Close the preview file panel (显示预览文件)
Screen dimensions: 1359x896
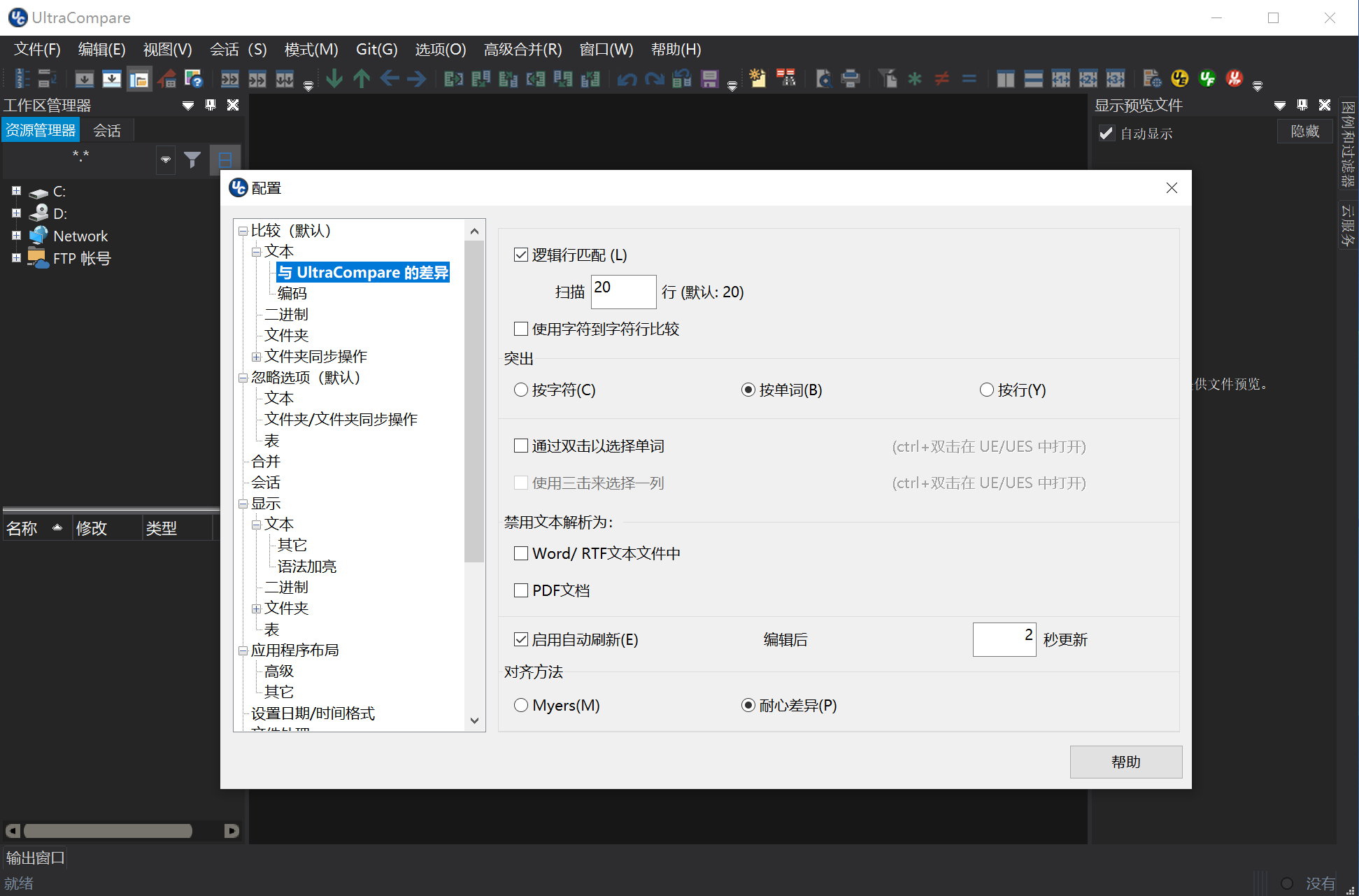tap(1324, 105)
